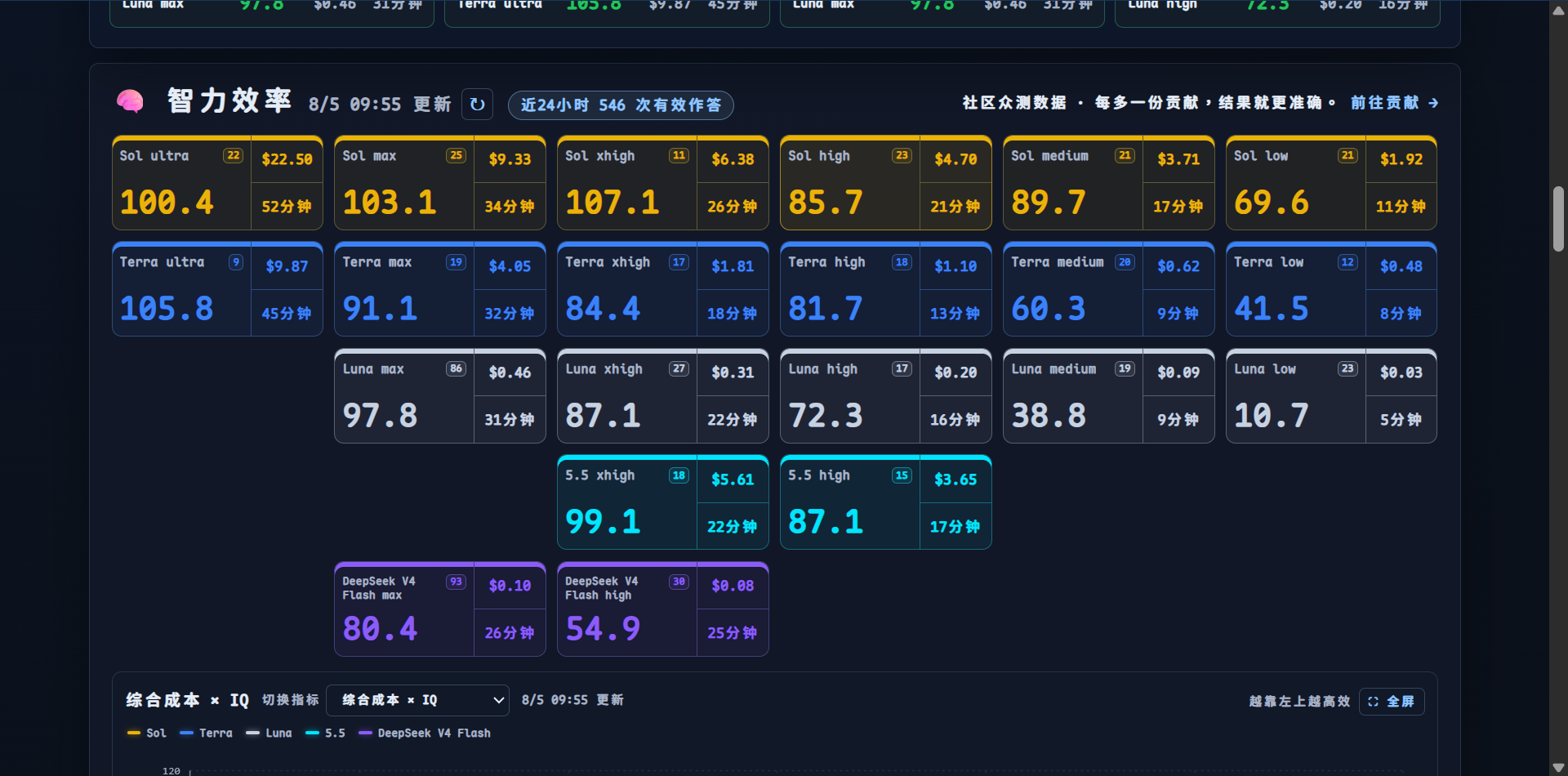Screen dimensions: 1568x776
Task: Click the DeepSeek Flash max count badge 93
Action: point(456,582)
